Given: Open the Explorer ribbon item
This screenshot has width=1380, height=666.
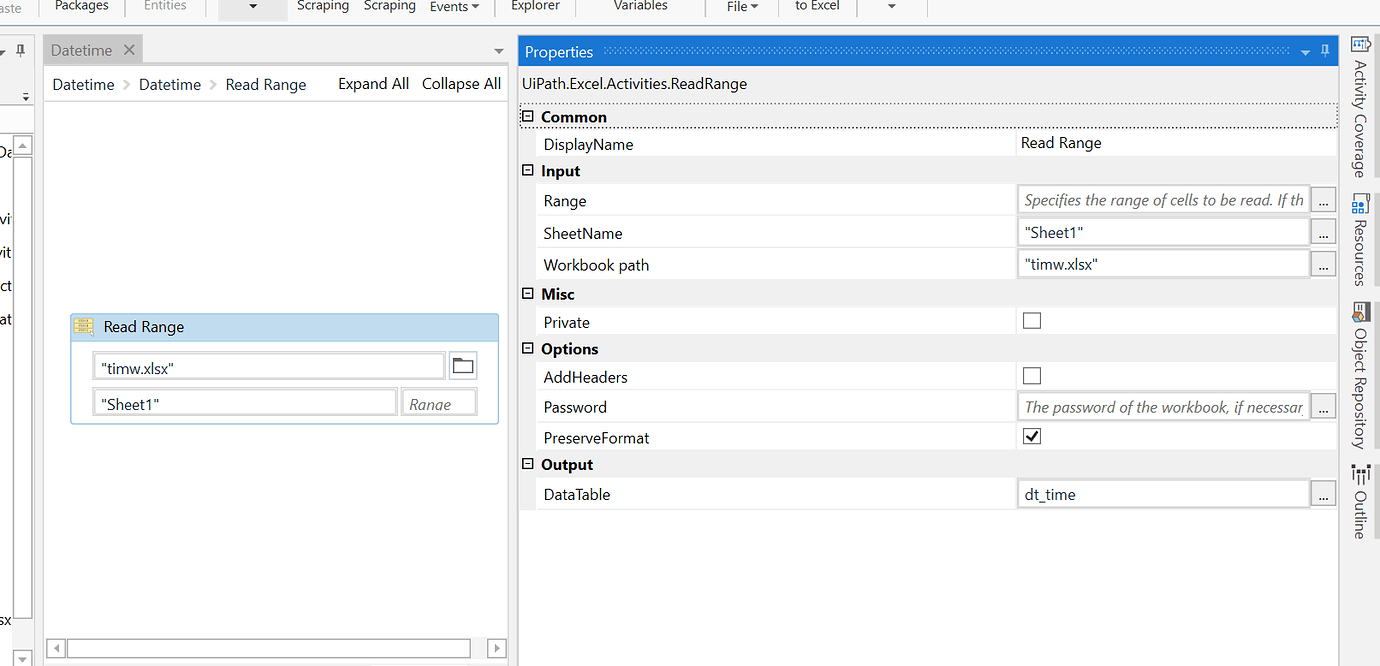Looking at the screenshot, I should pos(536,6).
